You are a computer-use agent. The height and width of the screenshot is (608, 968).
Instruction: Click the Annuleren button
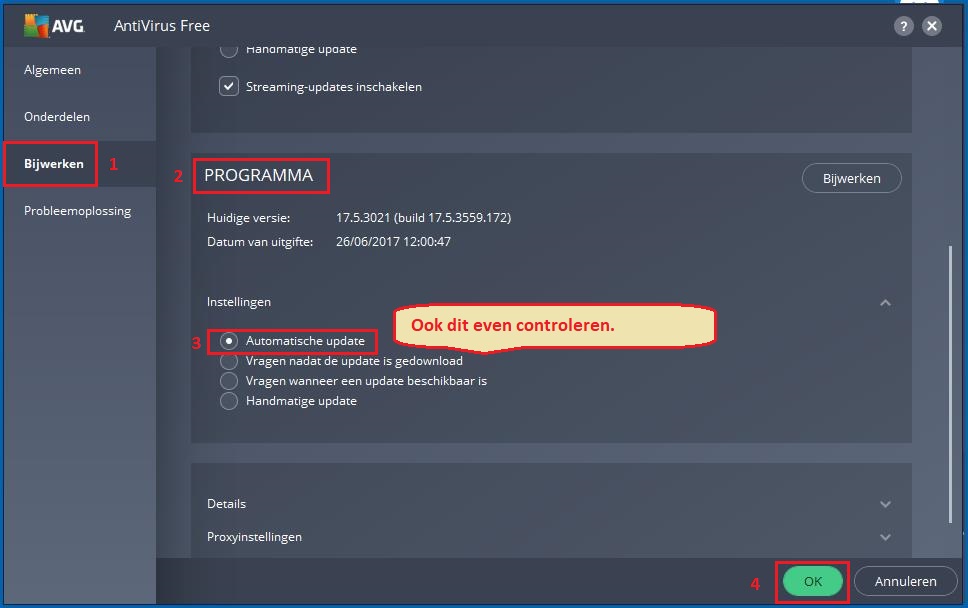click(x=905, y=581)
